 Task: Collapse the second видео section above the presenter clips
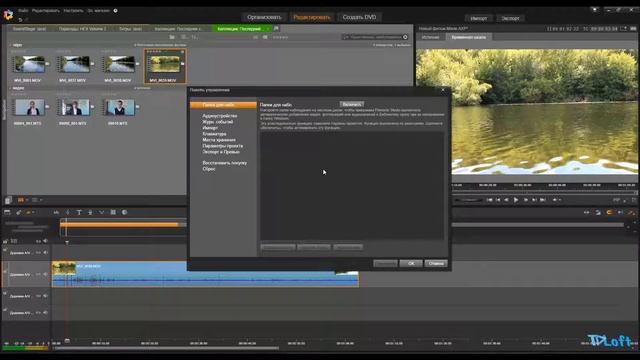(x=11, y=88)
